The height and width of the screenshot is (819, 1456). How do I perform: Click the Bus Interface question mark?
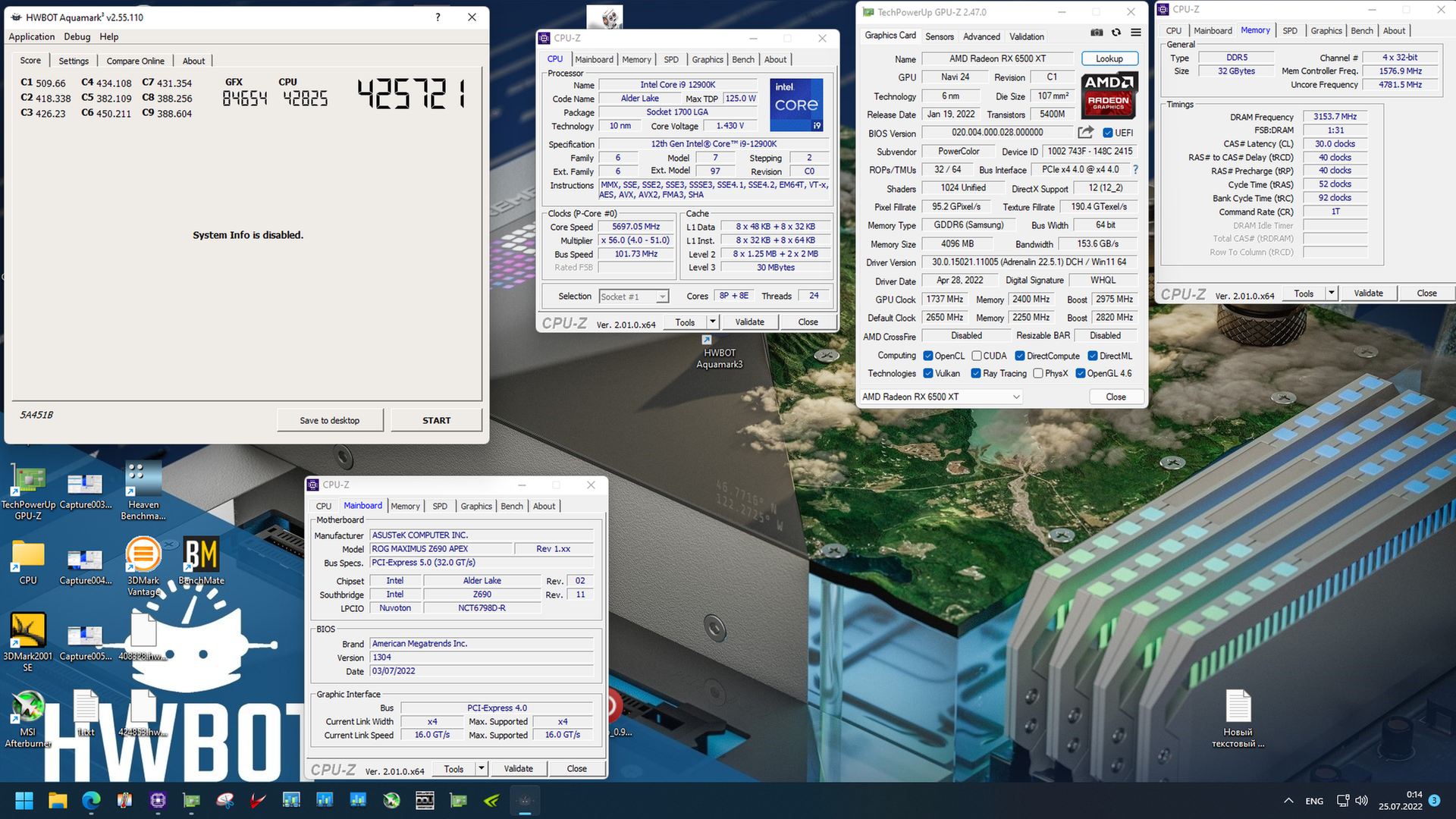click(1135, 170)
